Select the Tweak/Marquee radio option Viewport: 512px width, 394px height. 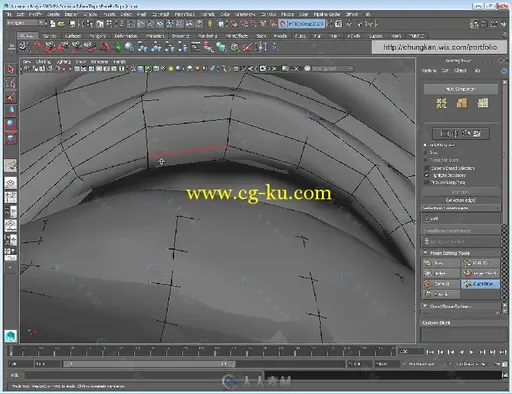click(425, 160)
